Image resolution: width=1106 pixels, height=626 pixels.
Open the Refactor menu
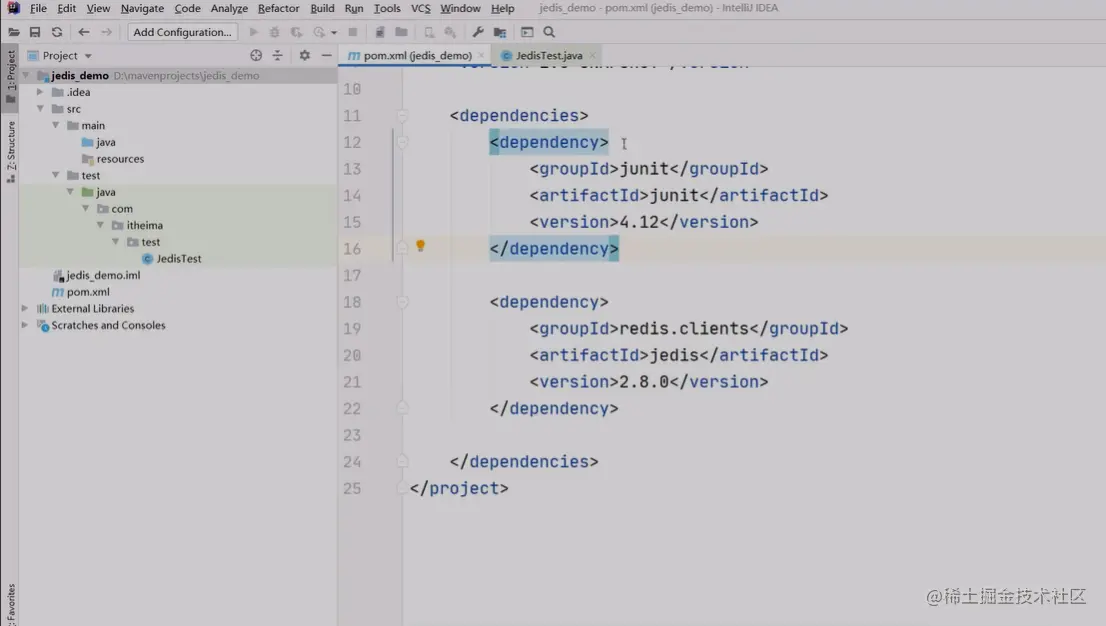[279, 8]
